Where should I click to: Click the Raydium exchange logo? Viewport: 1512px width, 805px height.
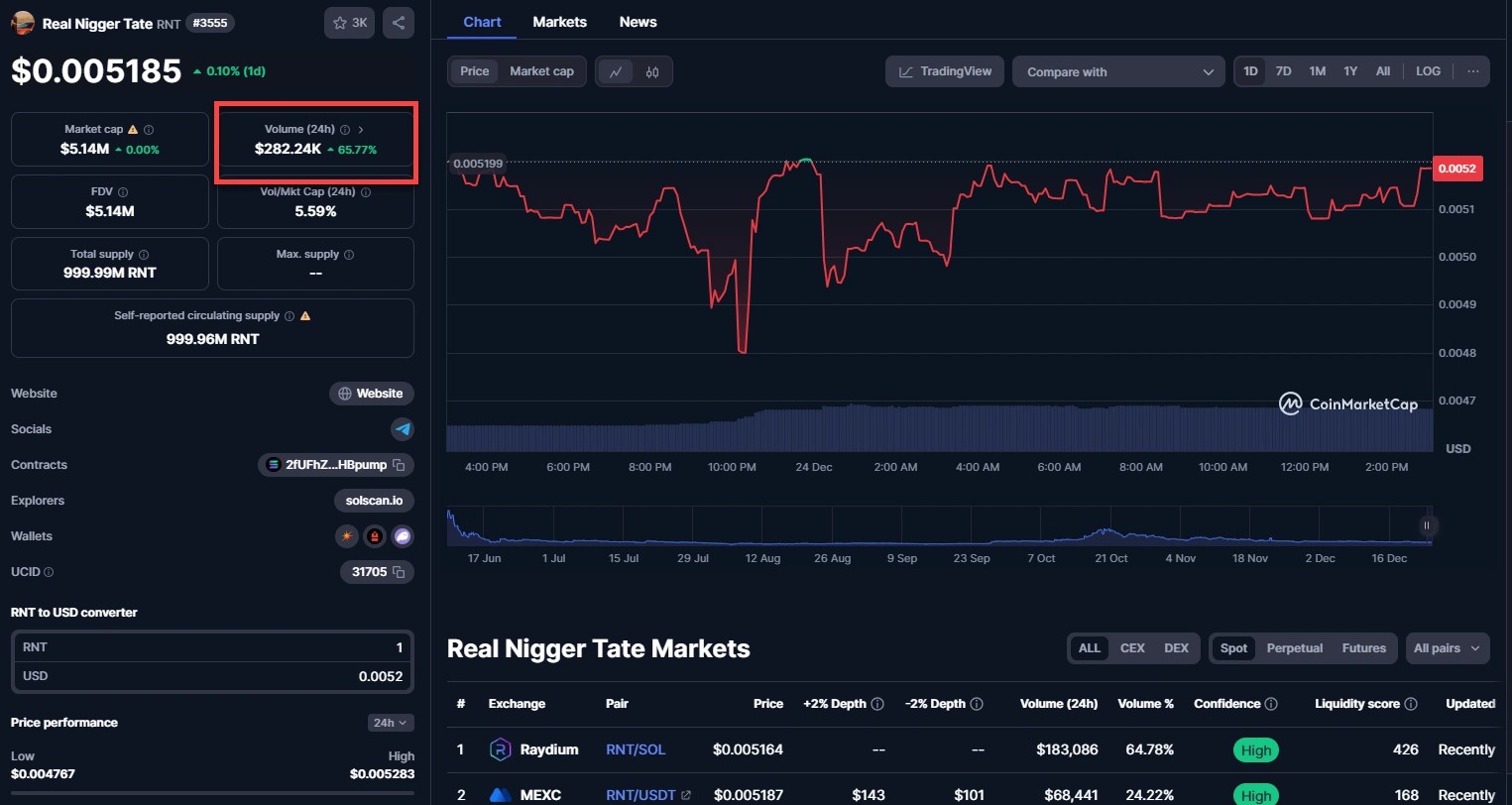pyautogui.click(x=501, y=749)
